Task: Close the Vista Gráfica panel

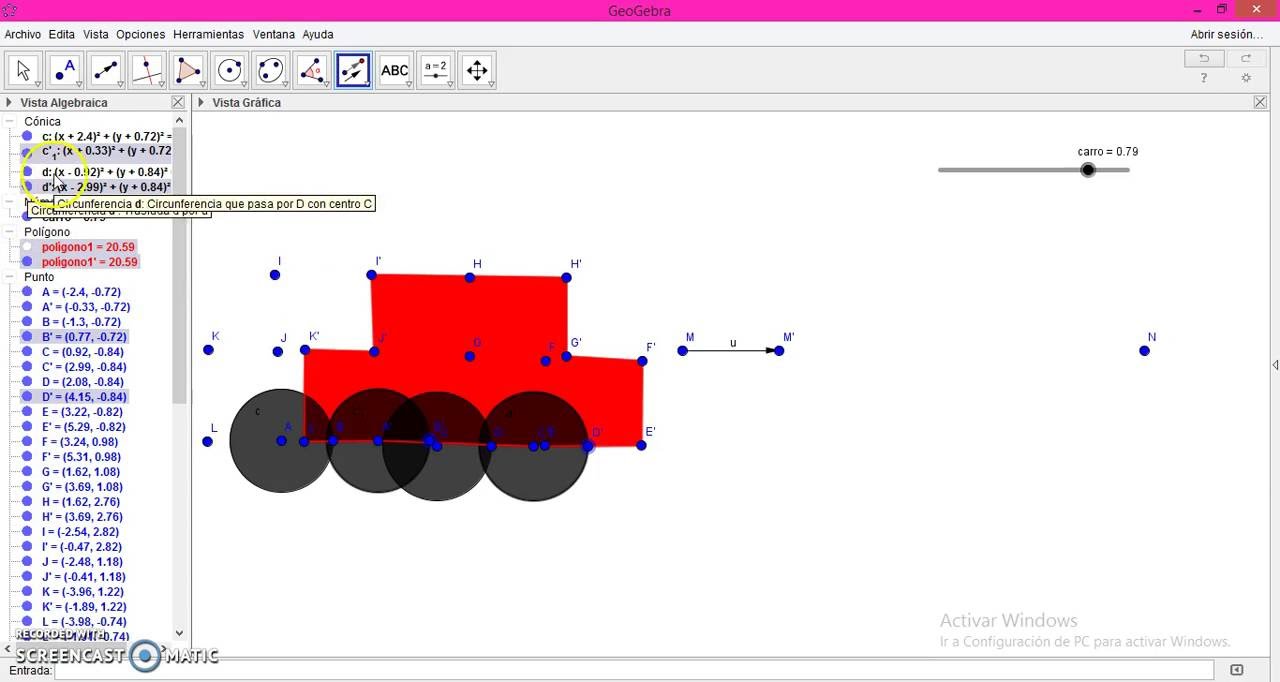Action: [1261, 102]
